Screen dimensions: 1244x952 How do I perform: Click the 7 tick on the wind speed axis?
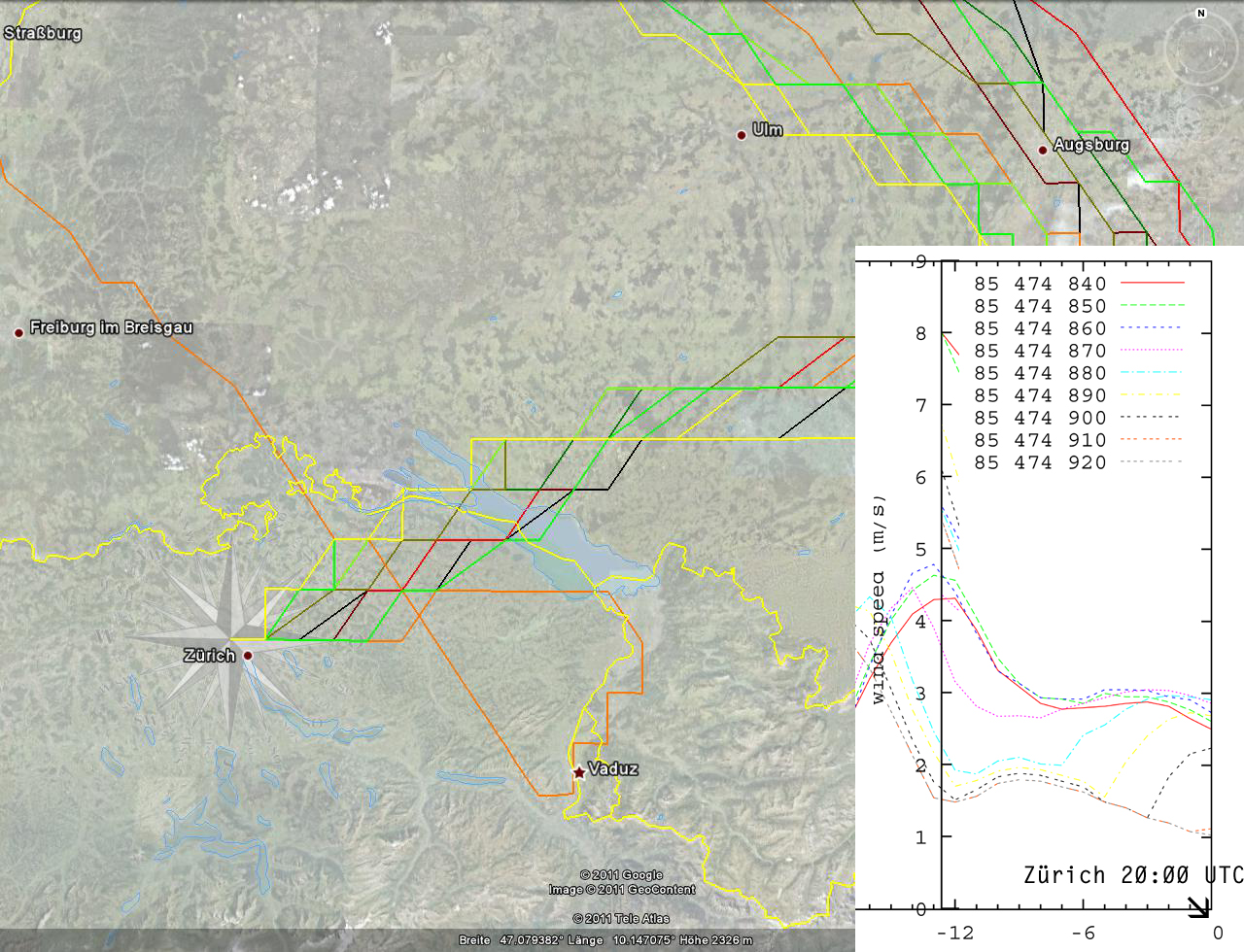click(x=920, y=405)
